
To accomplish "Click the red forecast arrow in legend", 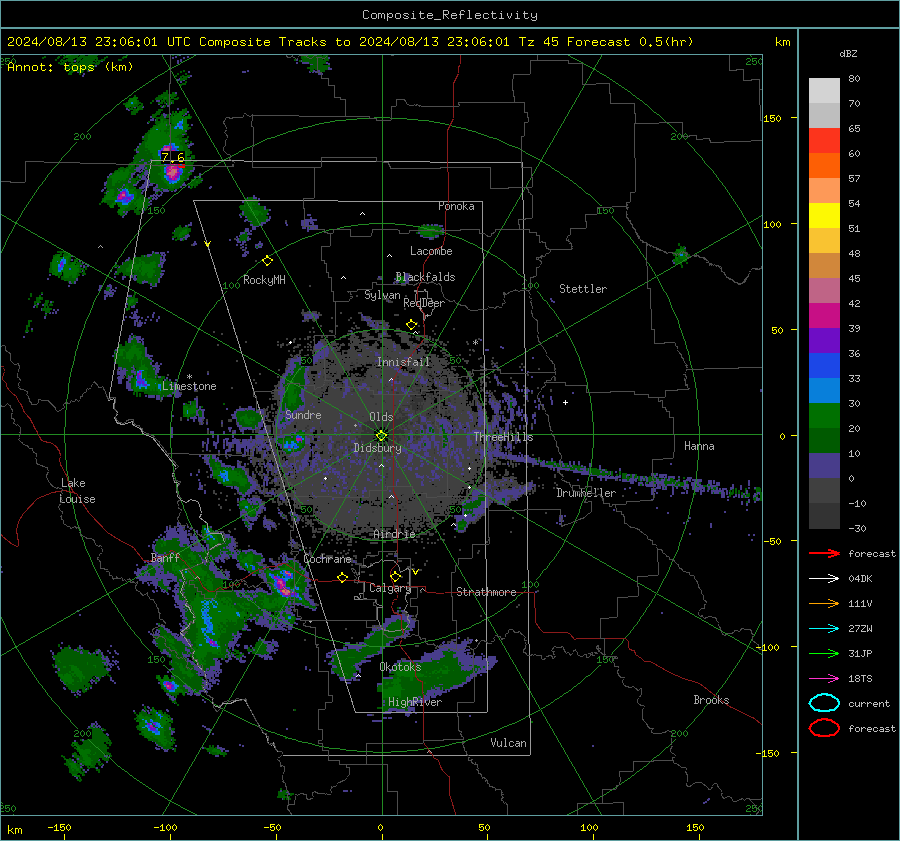I will tap(824, 553).
